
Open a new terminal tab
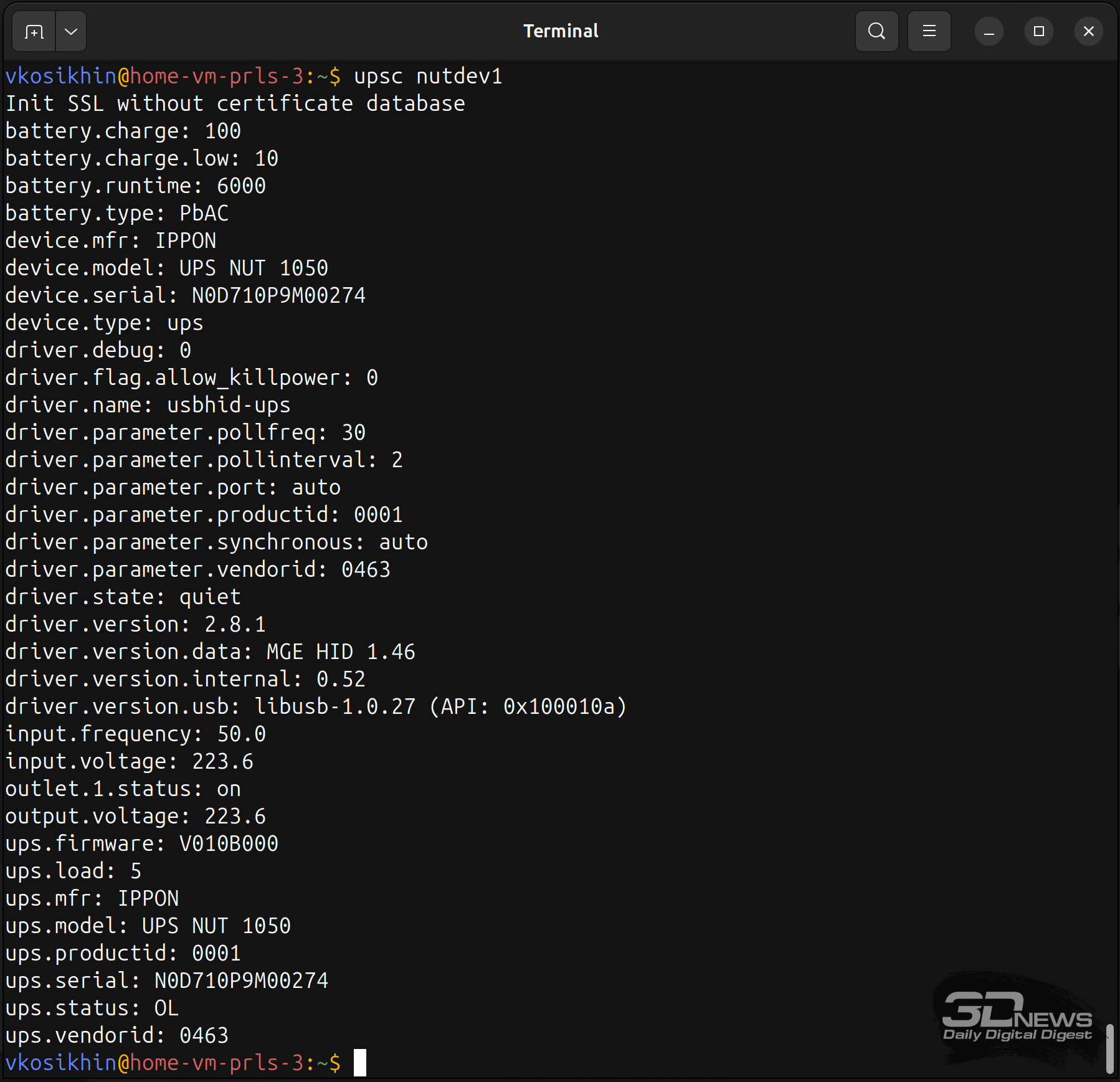(34, 31)
